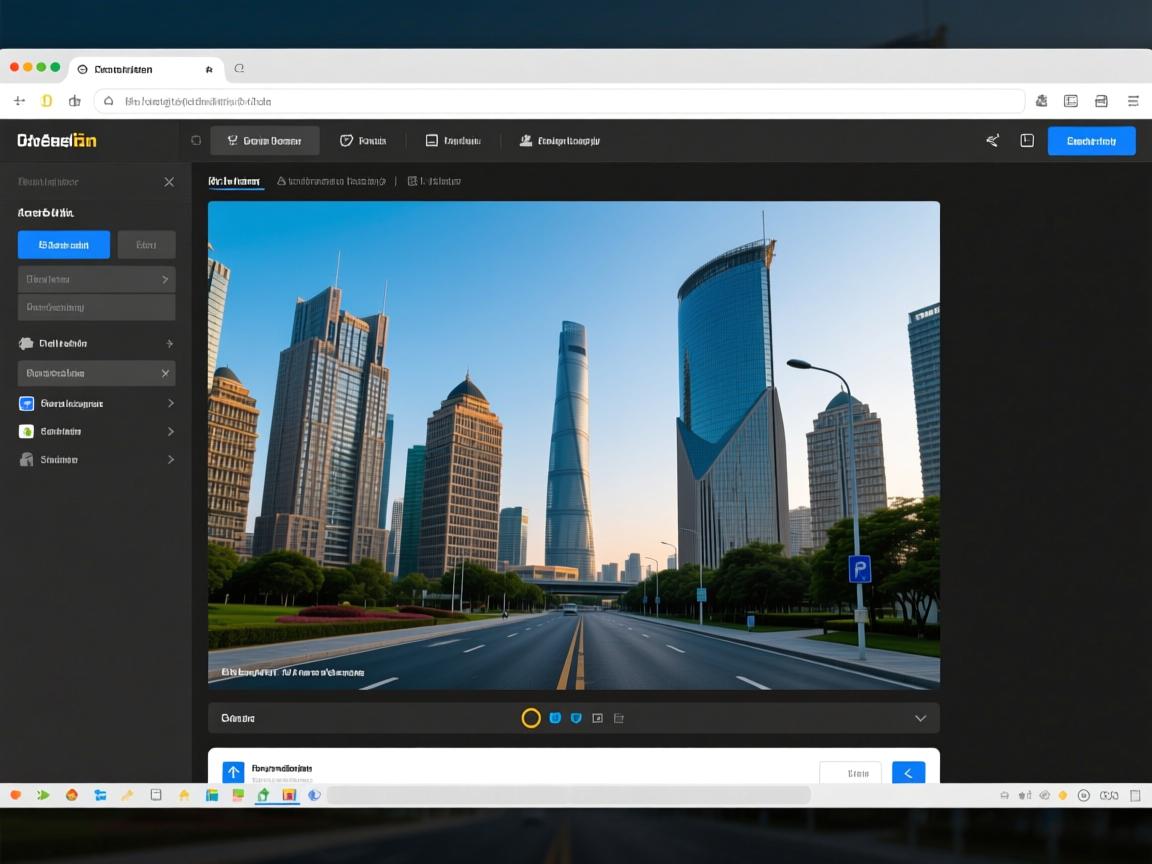Viewport: 1152px width, 864px height.
Task: Click the share icon in the app header
Action: [x=992, y=141]
